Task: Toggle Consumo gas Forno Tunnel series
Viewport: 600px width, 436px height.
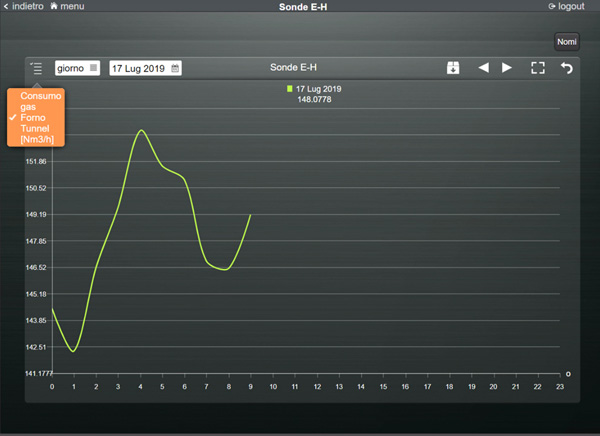Action: [40, 117]
